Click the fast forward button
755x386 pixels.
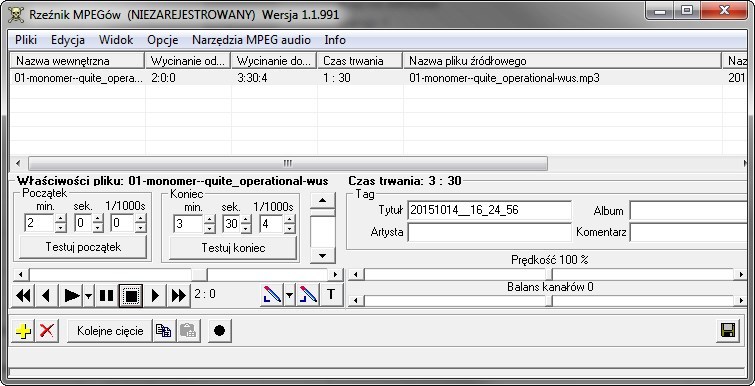pos(179,295)
